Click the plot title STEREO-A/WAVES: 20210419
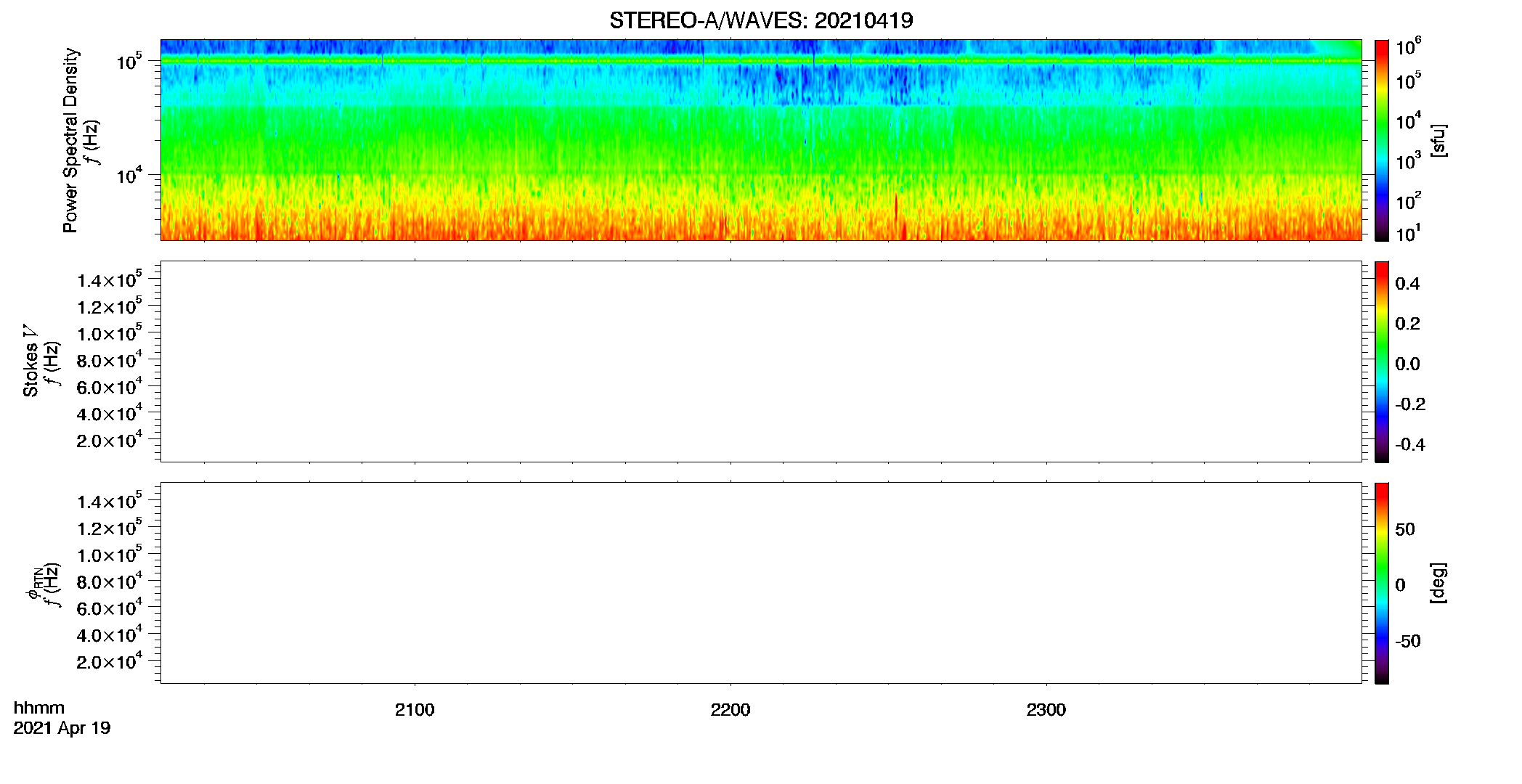The width and height of the screenshot is (1522, 784). coord(761,20)
